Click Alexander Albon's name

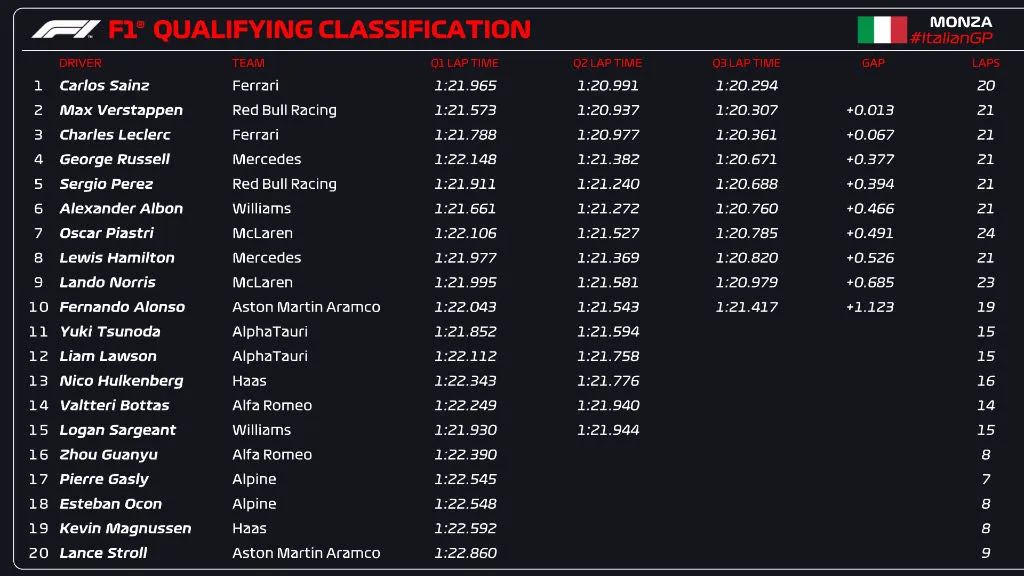(121, 209)
